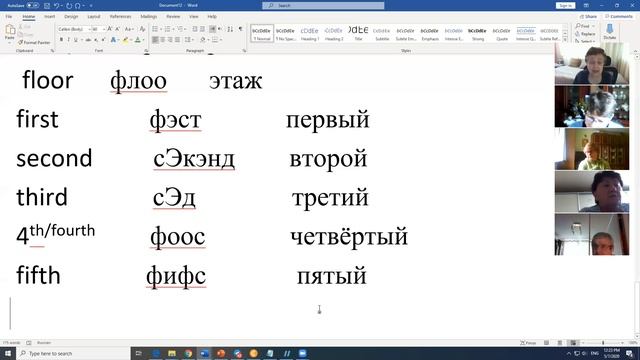640x360 pixels.
Task: Increase the font size
Action: coord(110,29)
